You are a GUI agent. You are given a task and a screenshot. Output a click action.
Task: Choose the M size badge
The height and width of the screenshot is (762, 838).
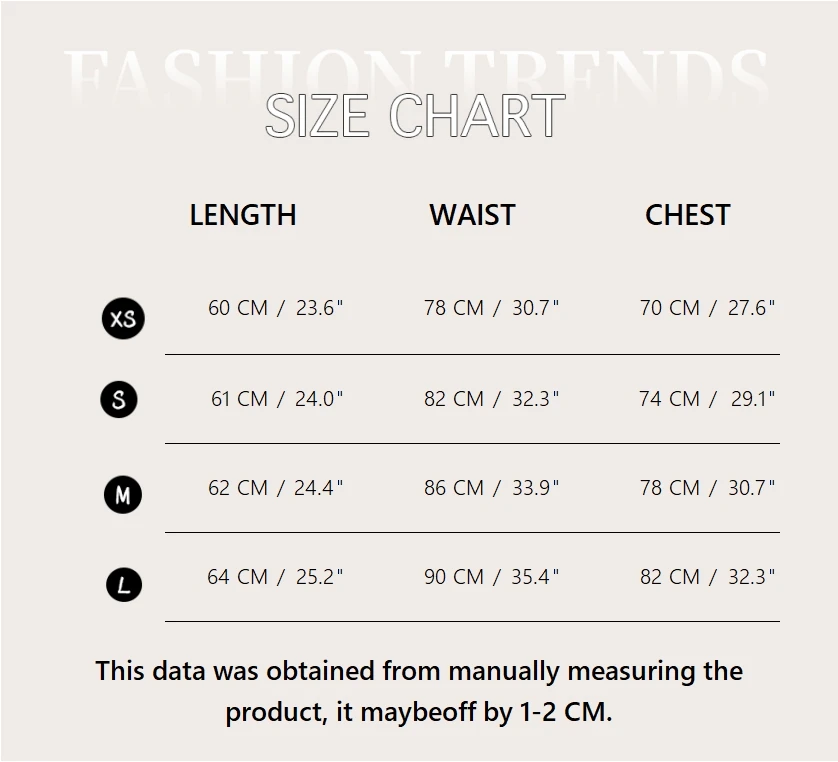[x=123, y=494]
